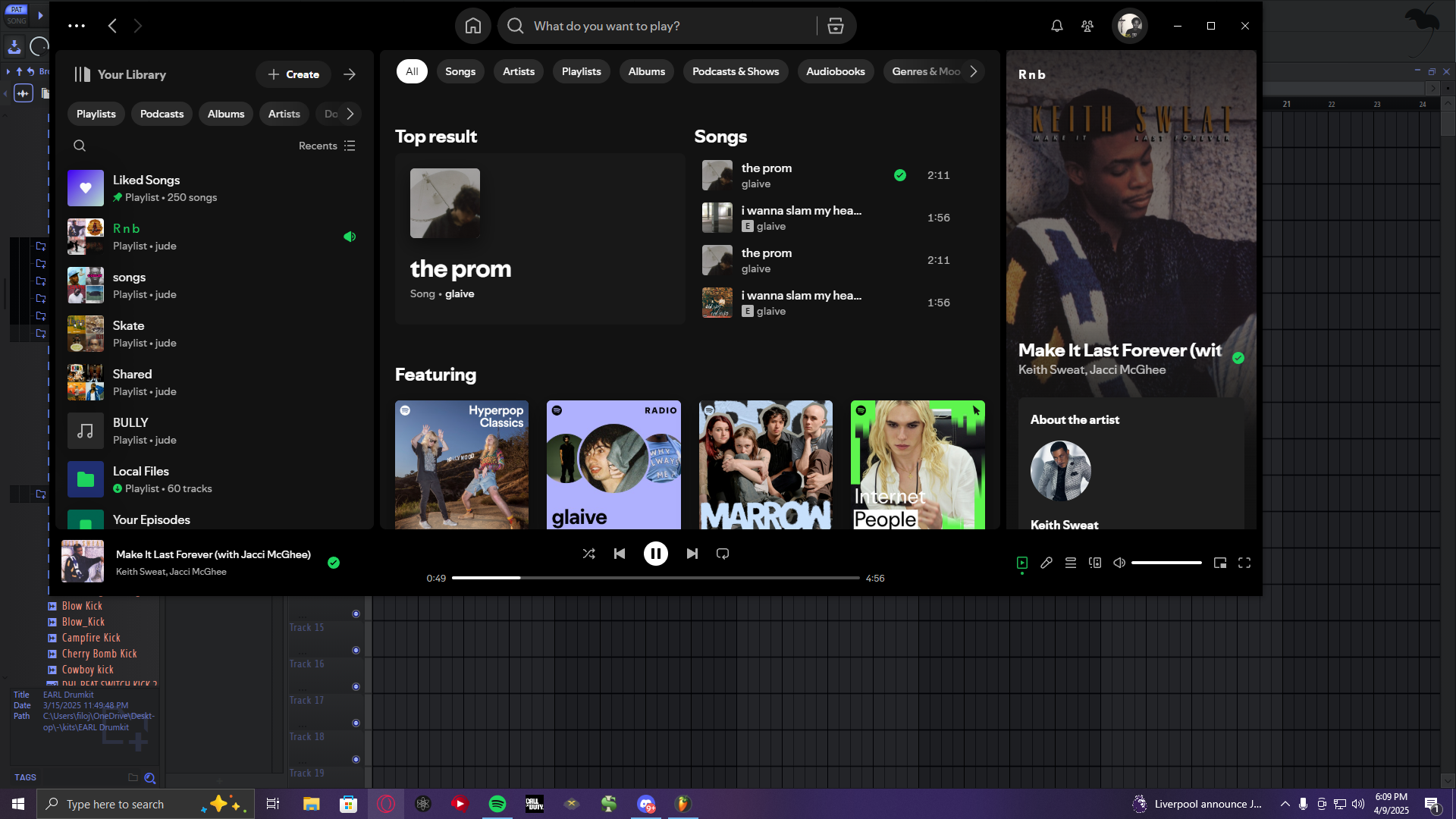Toggle shuffle playback

(588, 554)
